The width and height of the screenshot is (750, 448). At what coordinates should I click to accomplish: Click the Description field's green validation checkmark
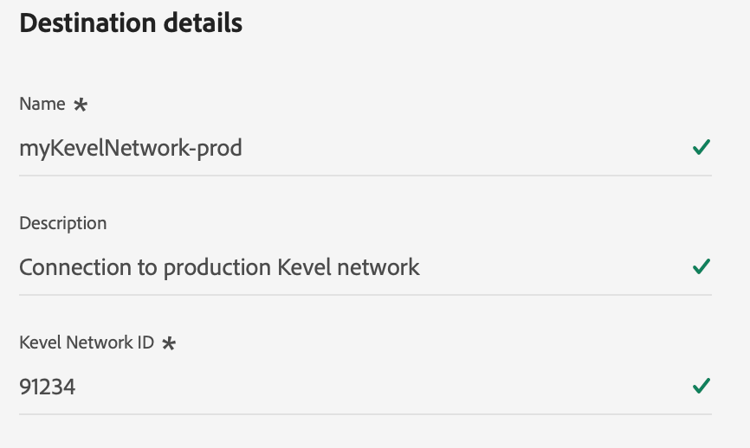click(701, 267)
